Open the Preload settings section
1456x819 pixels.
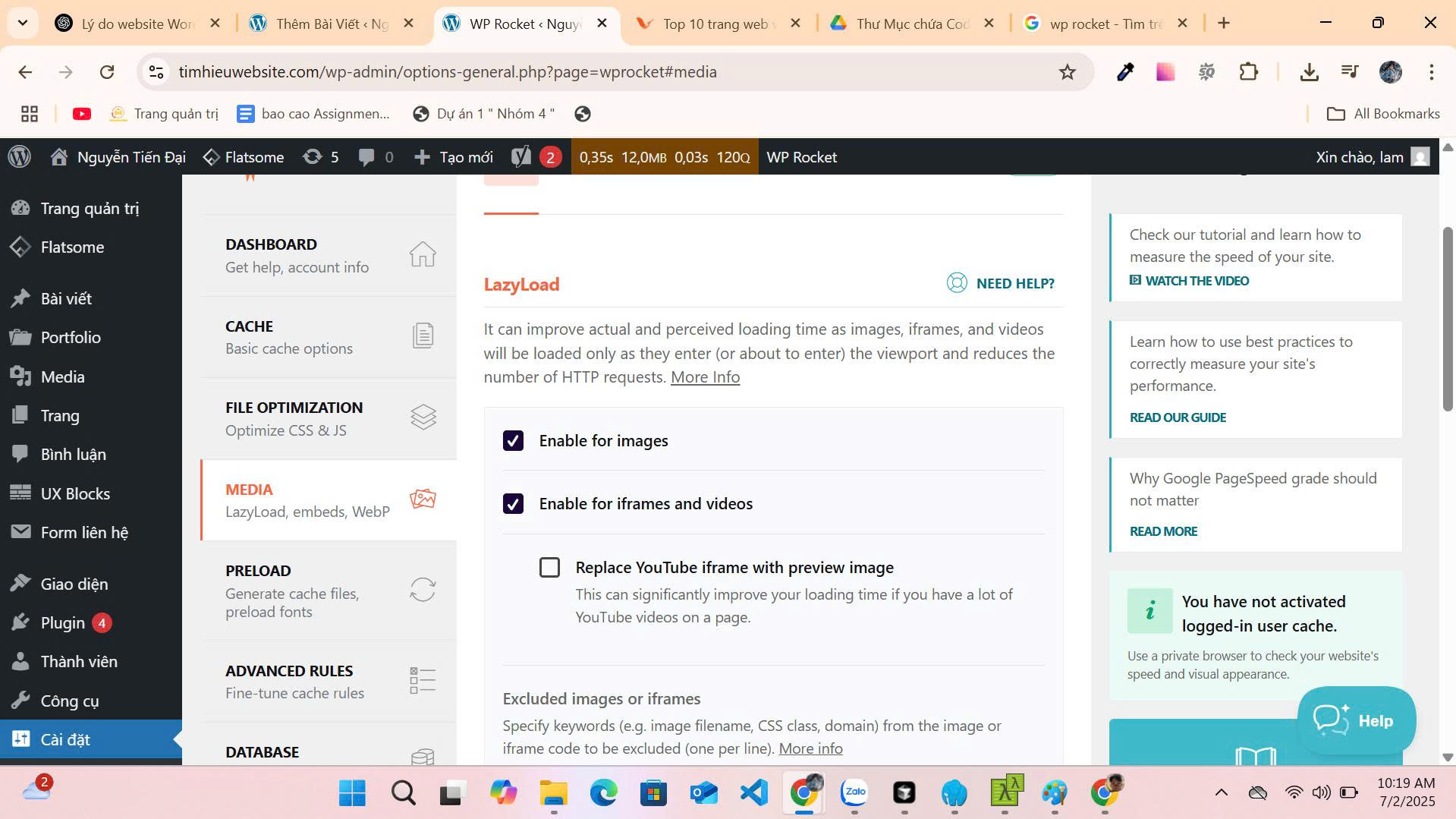pyautogui.click(x=329, y=591)
